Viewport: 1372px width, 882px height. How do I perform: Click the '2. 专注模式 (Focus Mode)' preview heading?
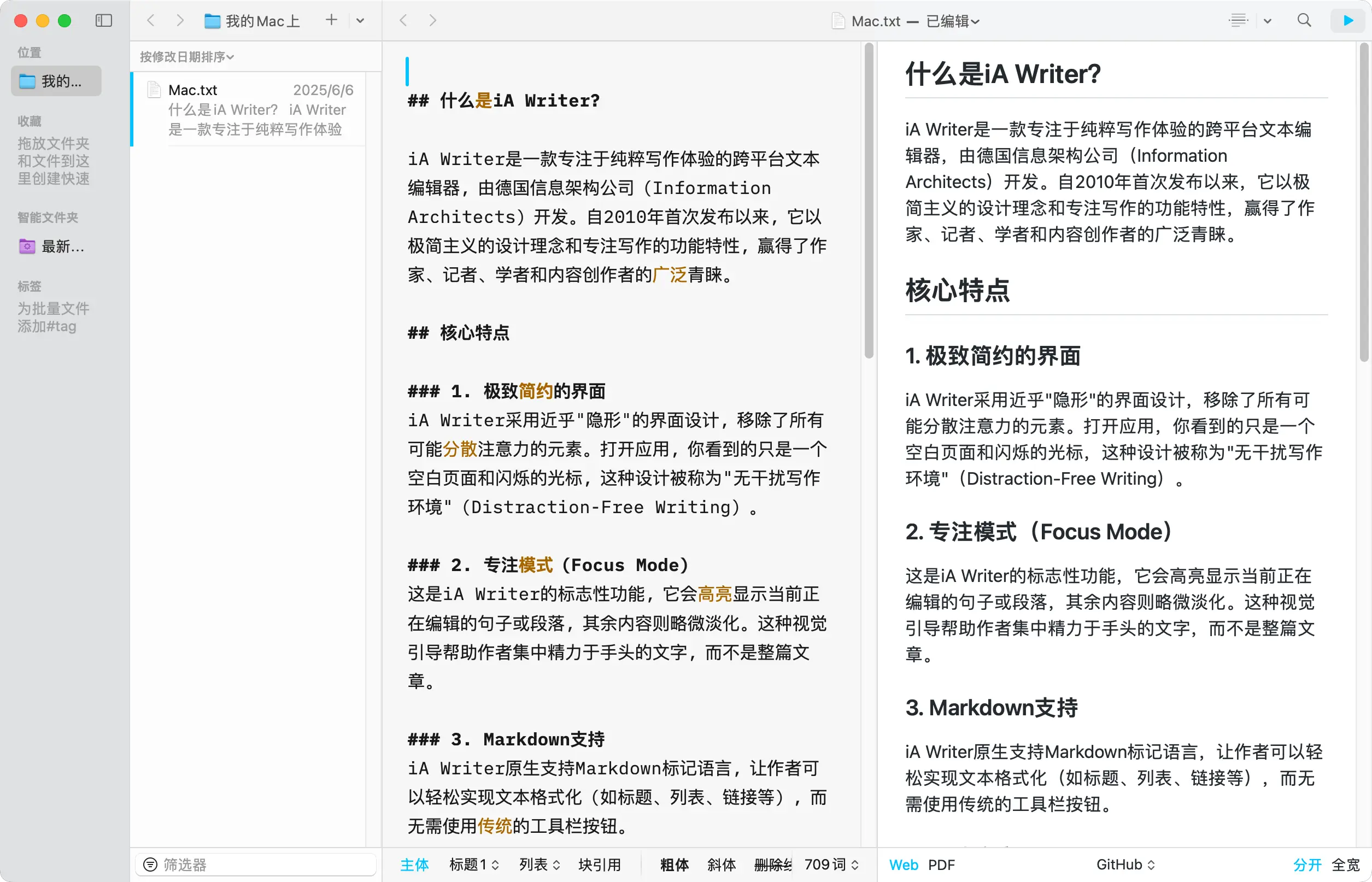tap(1039, 532)
